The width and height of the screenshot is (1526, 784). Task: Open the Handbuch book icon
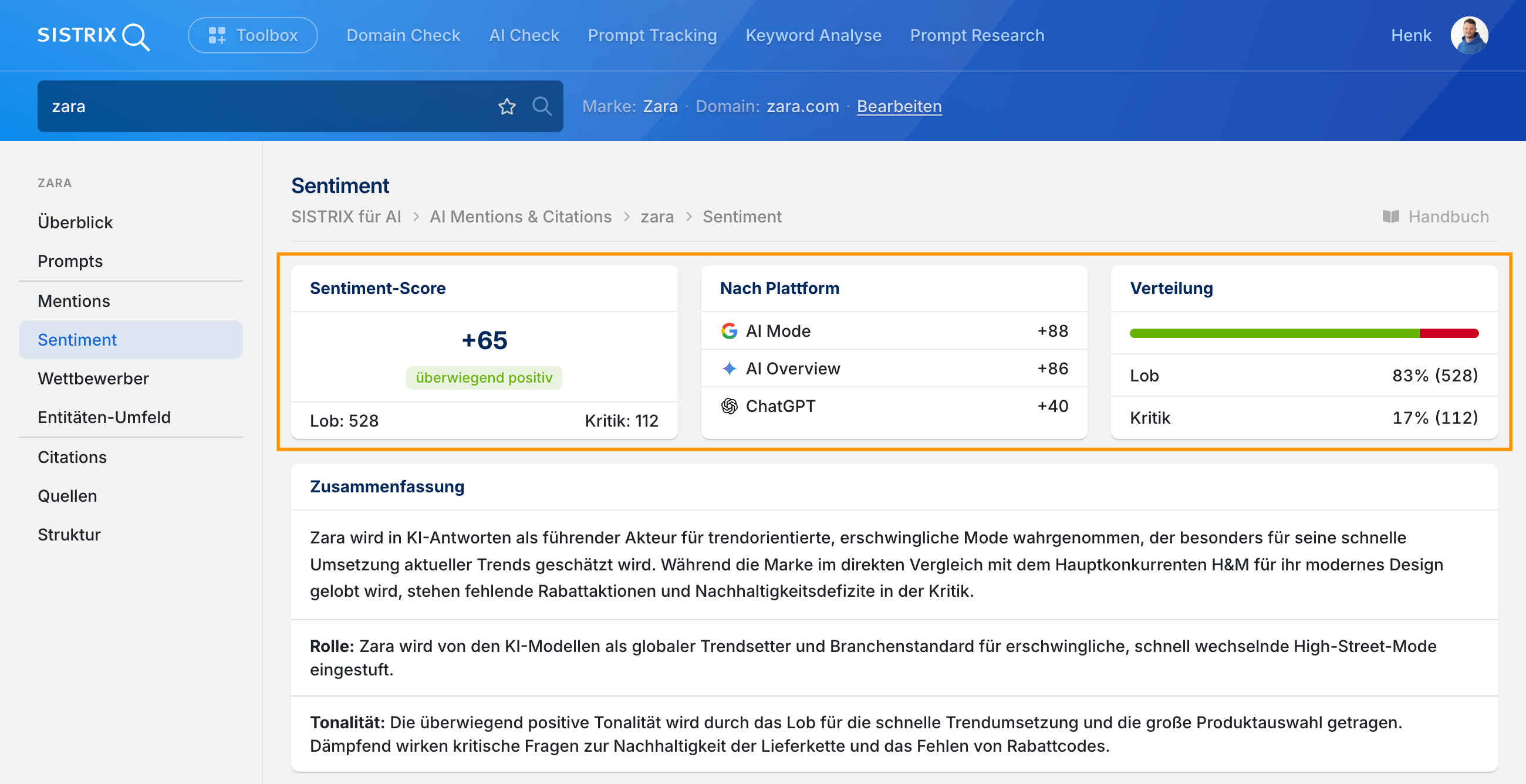point(1390,217)
